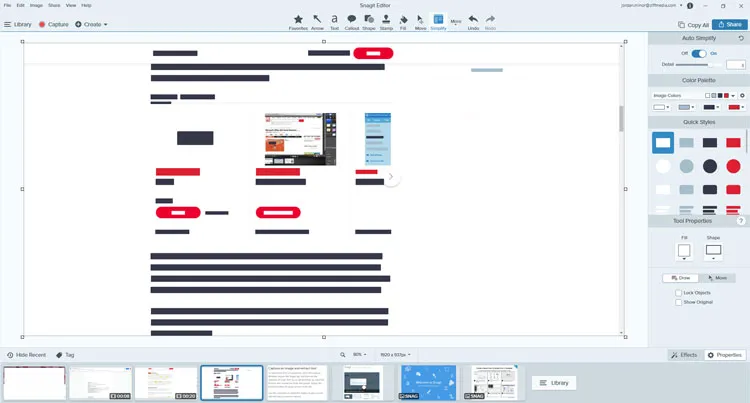The image size is (750, 403).
Task: Open the Shape type dropdown
Action: [x=713, y=252]
